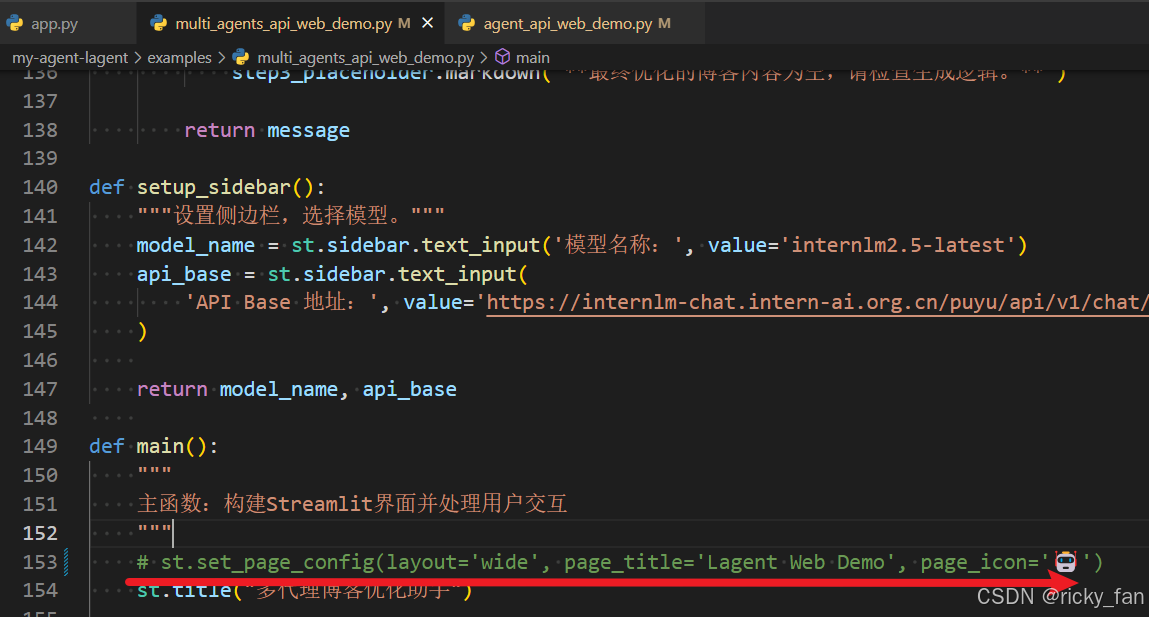
Task: Click line number 152
Action: (40, 533)
